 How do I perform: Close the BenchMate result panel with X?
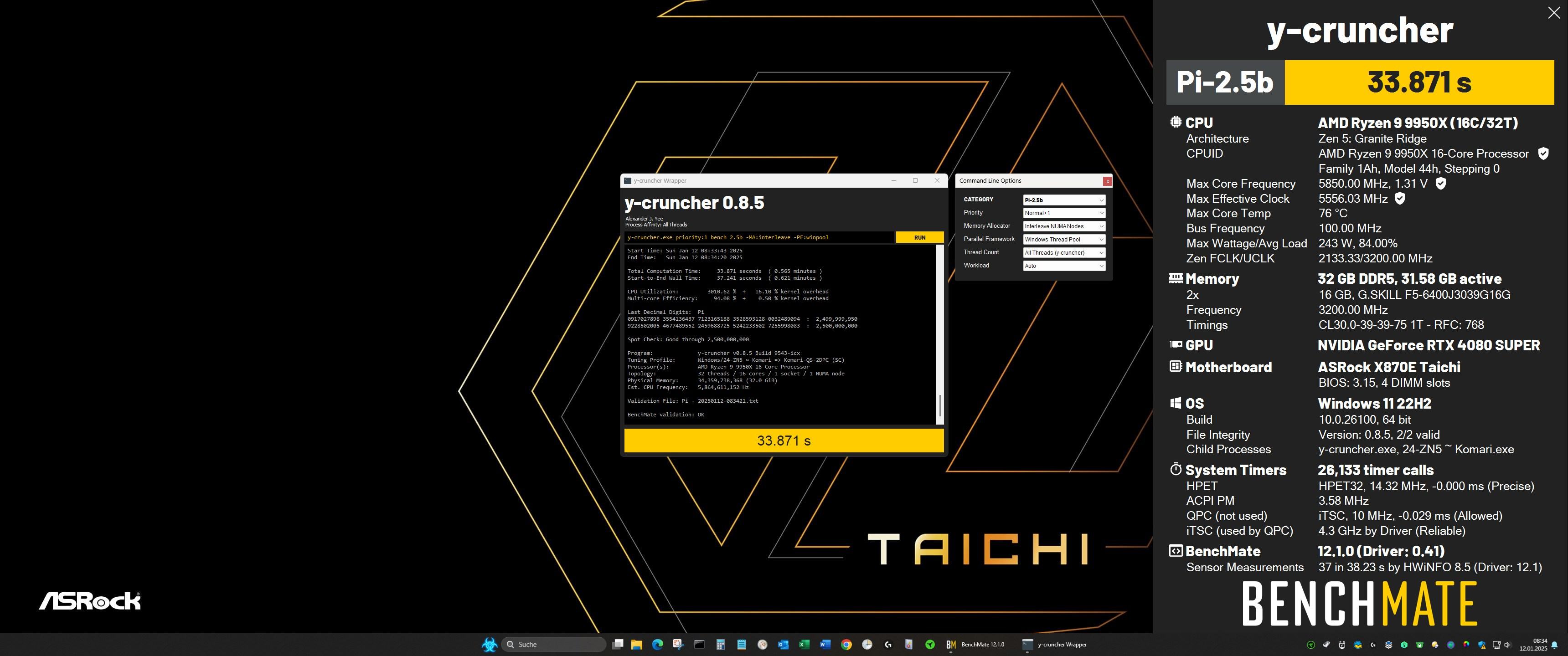pyautogui.click(x=1553, y=13)
